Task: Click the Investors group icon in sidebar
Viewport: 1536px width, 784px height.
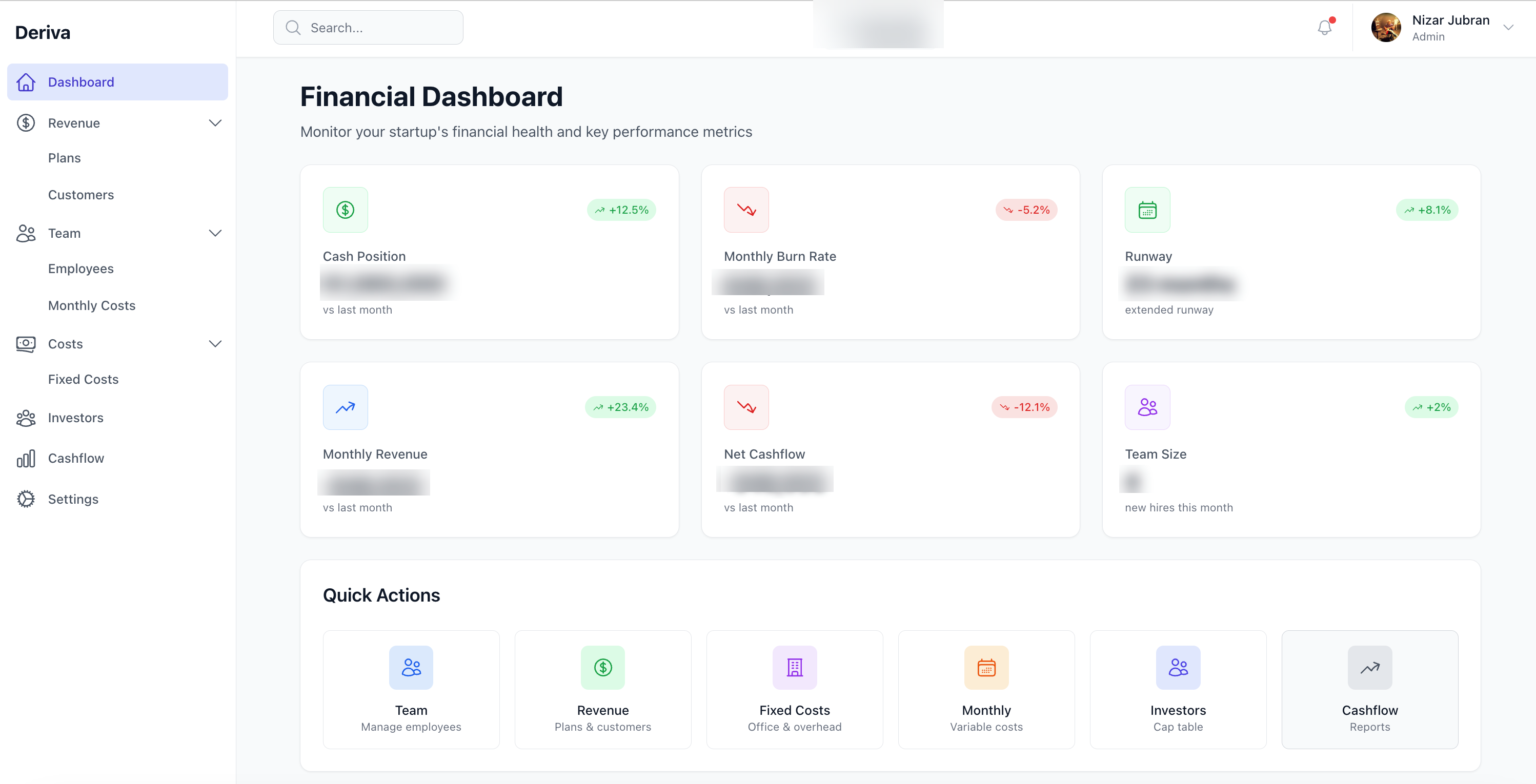Action: 26,418
